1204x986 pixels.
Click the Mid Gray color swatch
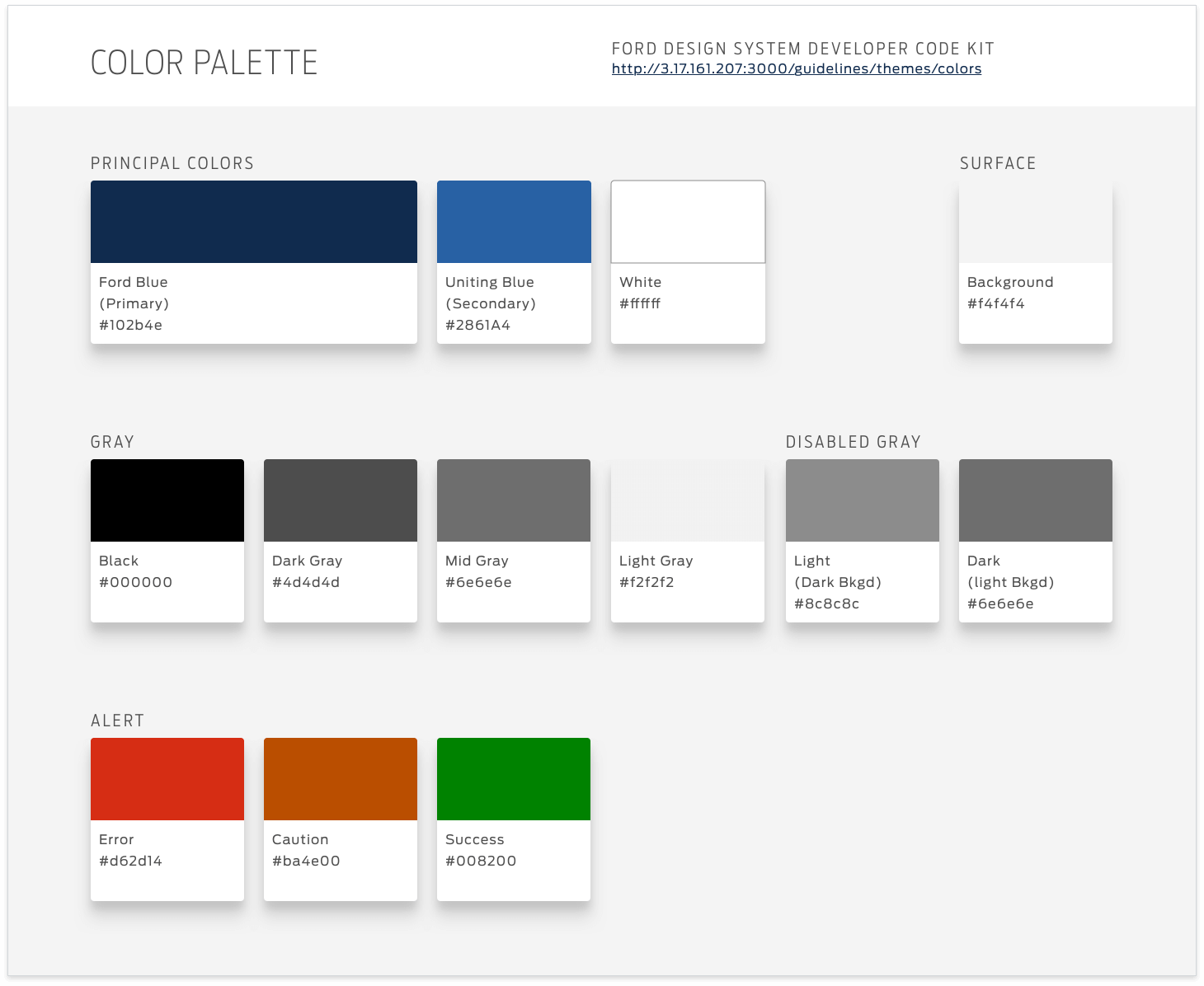click(x=514, y=500)
